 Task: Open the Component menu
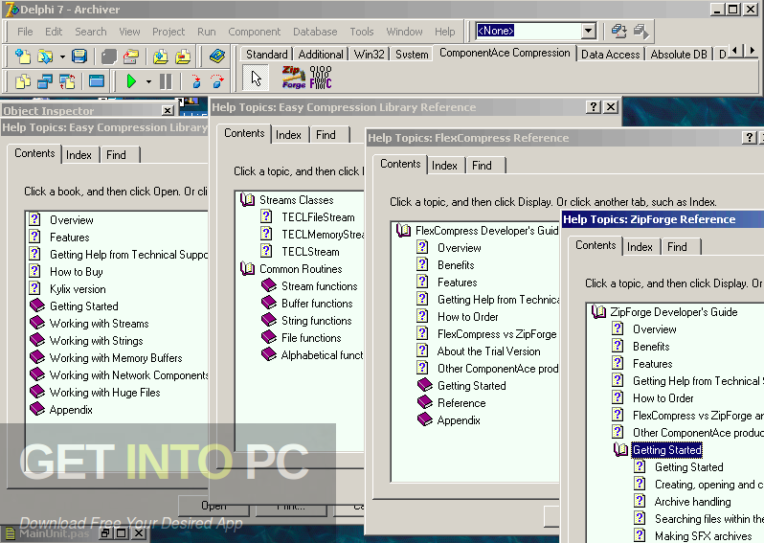(254, 32)
